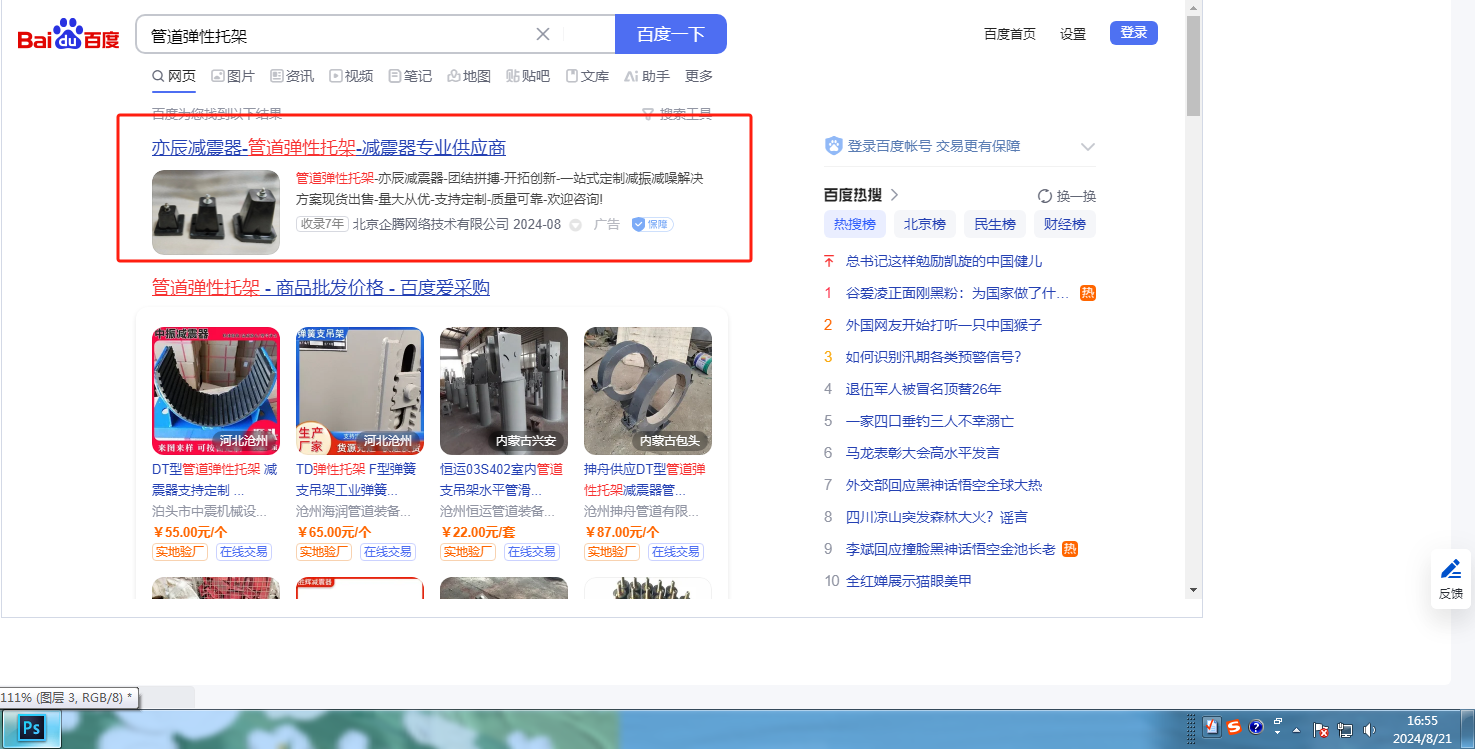Switch to the 北京榜 tab

[x=925, y=224]
